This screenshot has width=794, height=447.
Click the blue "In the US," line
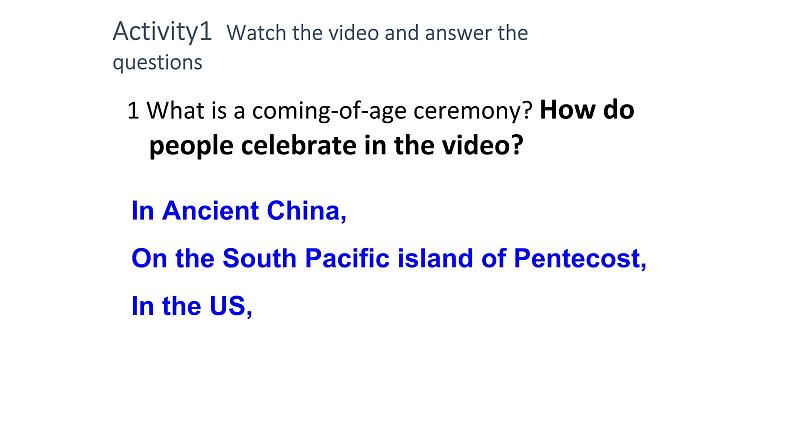coord(191,306)
